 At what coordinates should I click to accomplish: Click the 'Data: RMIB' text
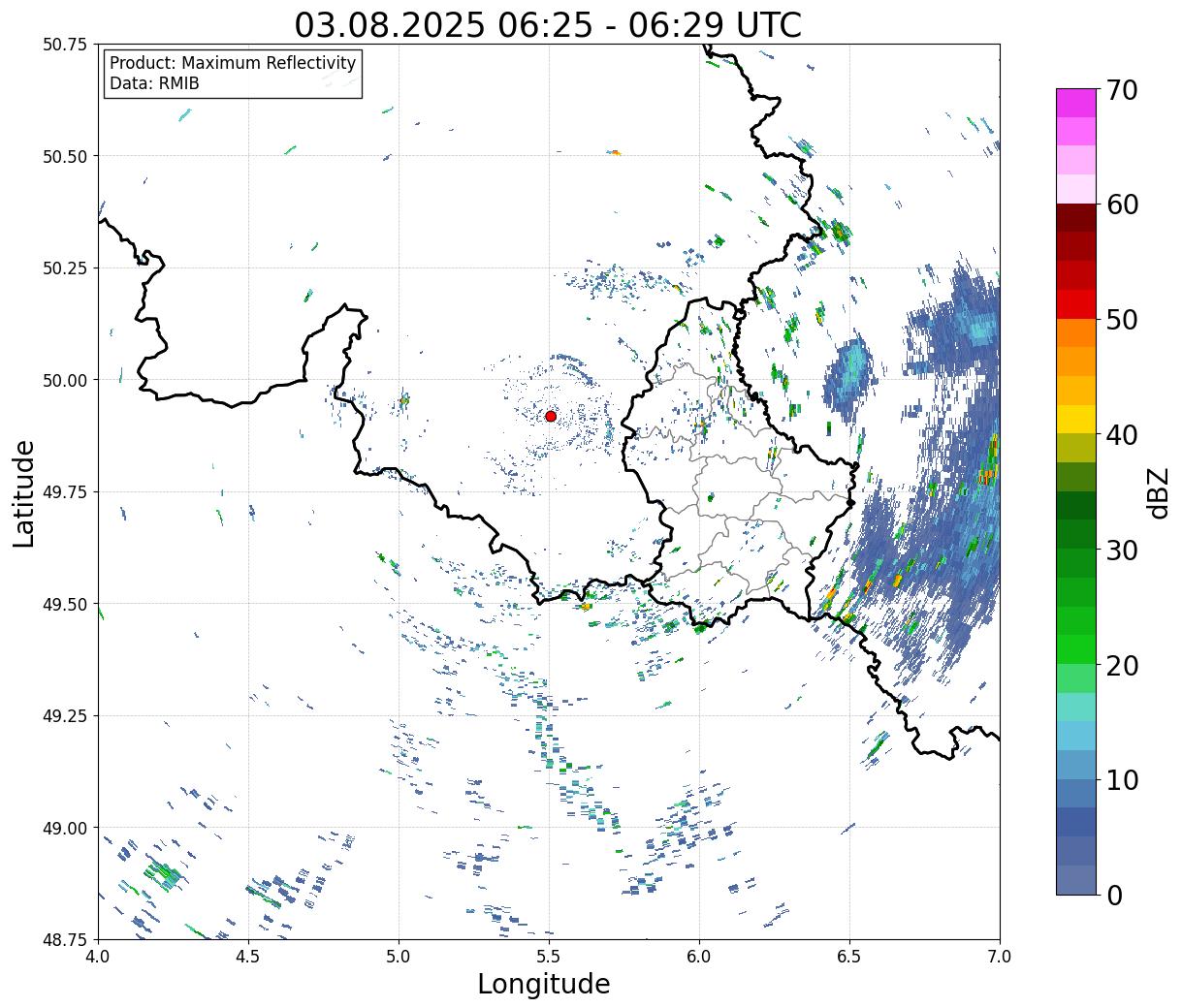point(154,83)
